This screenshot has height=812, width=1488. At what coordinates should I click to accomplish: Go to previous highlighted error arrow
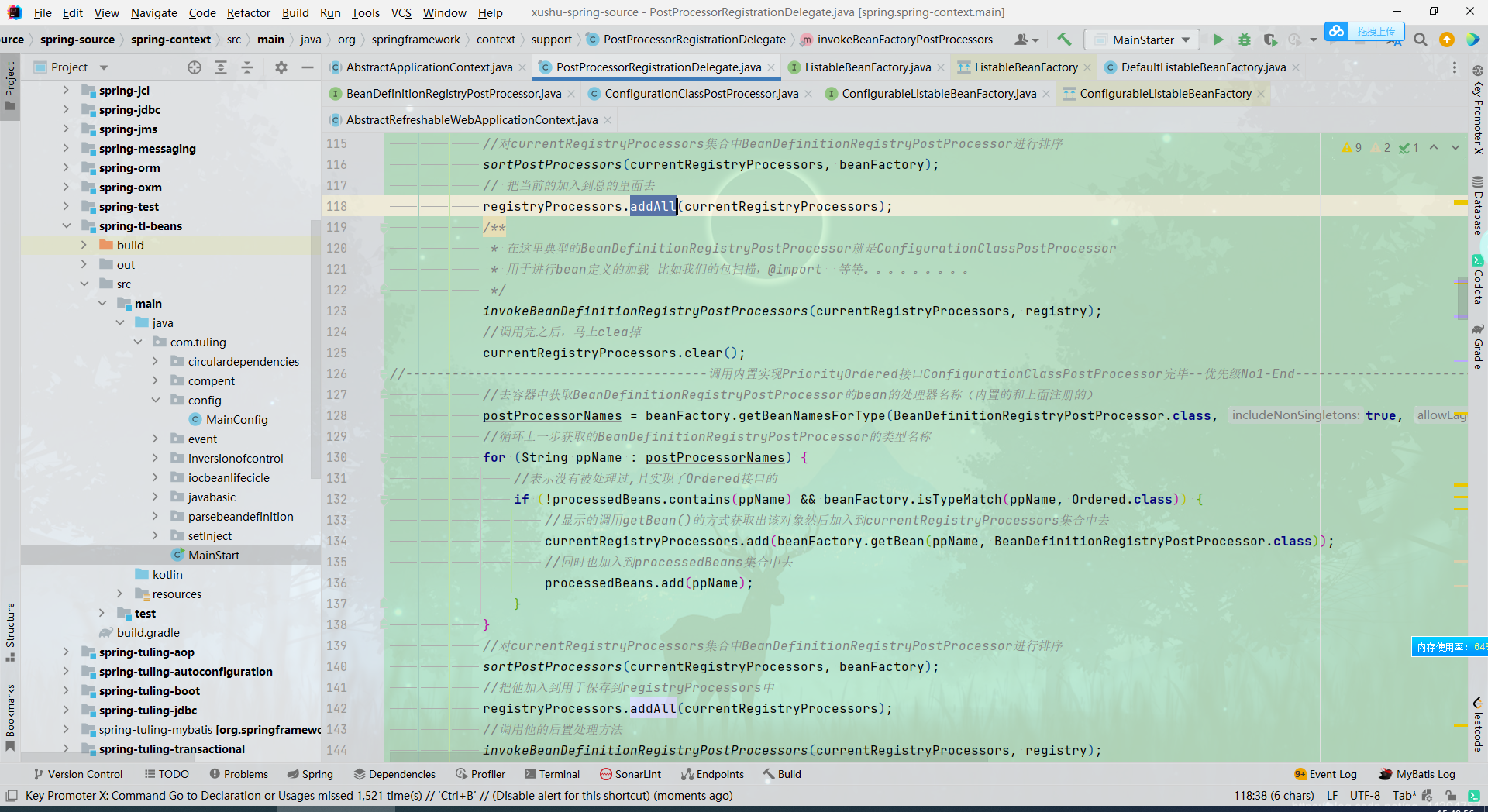tap(1434, 147)
